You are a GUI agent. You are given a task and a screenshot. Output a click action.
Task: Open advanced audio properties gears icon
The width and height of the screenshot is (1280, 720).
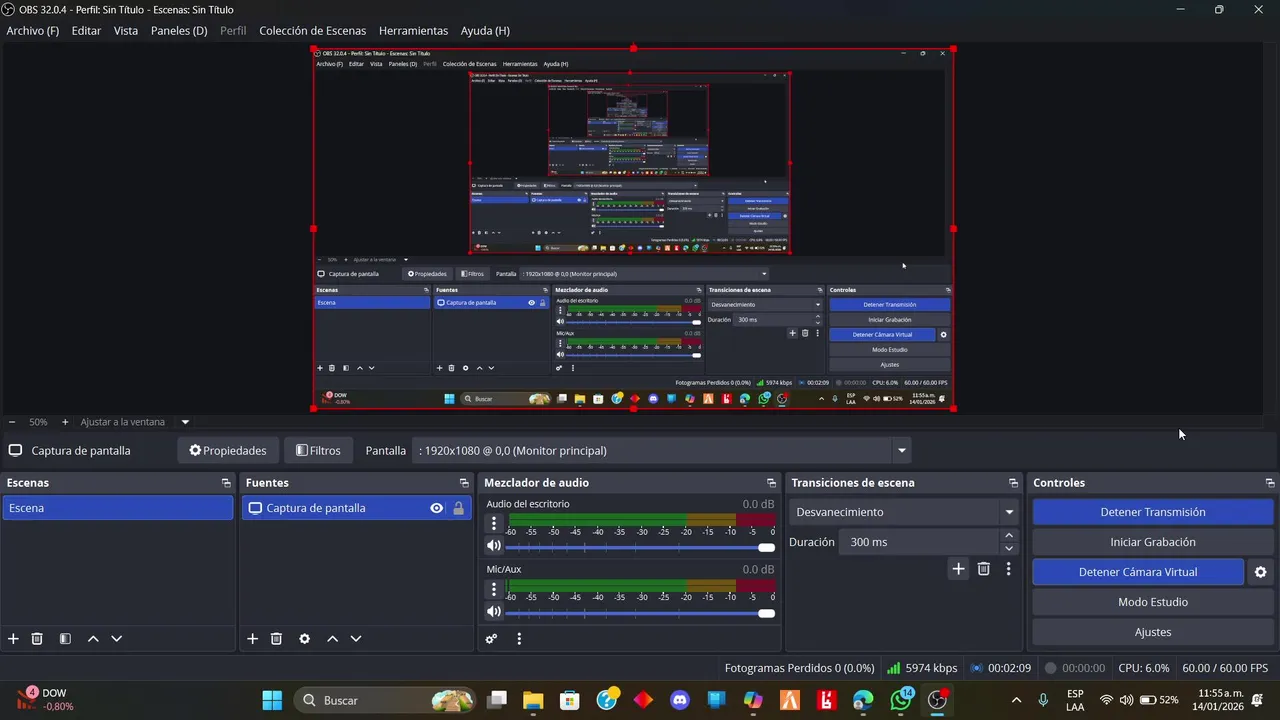491,639
